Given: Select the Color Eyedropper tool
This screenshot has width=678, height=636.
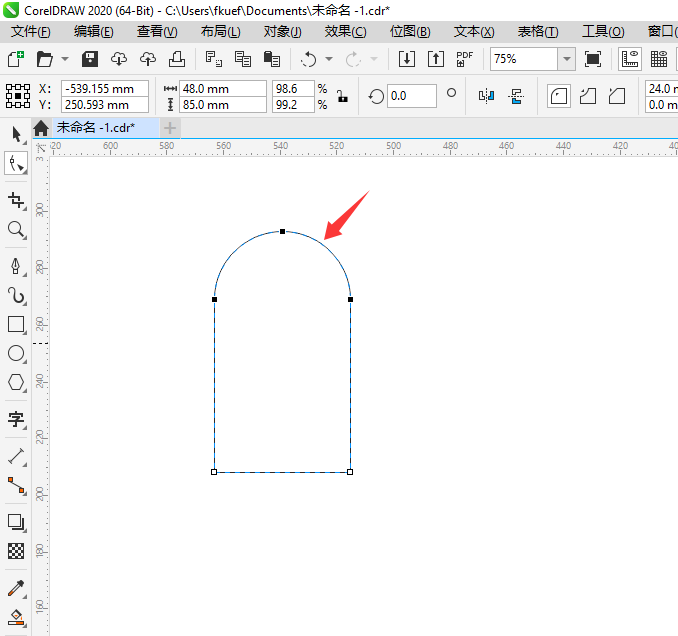Looking at the screenshot, I should pyautogui.click(x=16, y=588).
